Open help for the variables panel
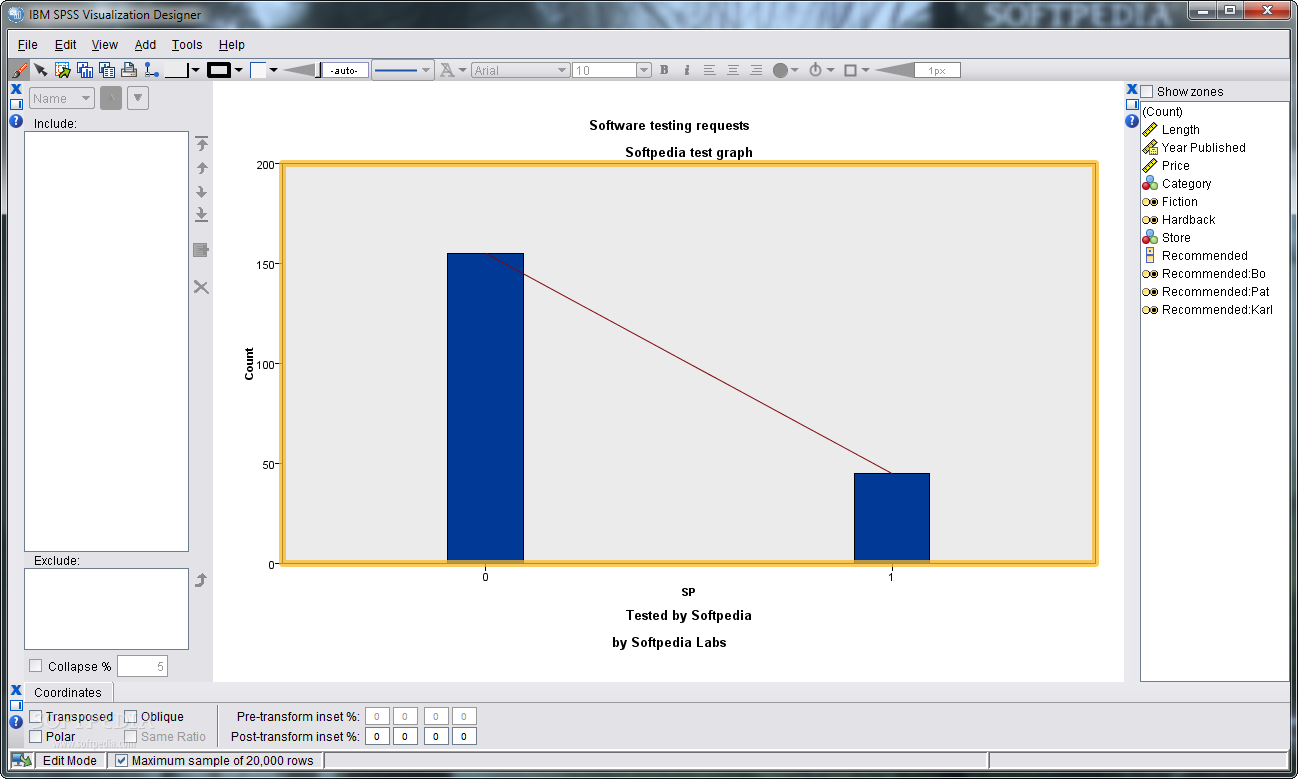This screenshot has width=1298, height=779. point(1132,121)
